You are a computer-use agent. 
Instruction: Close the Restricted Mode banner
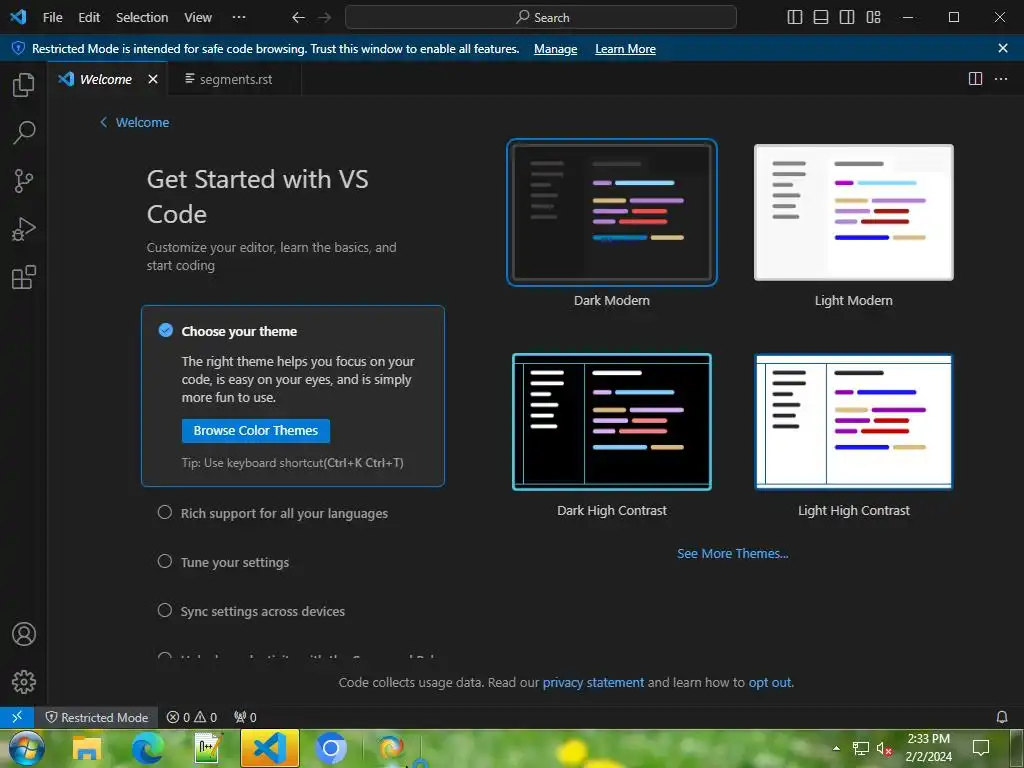coord(1003,48)
